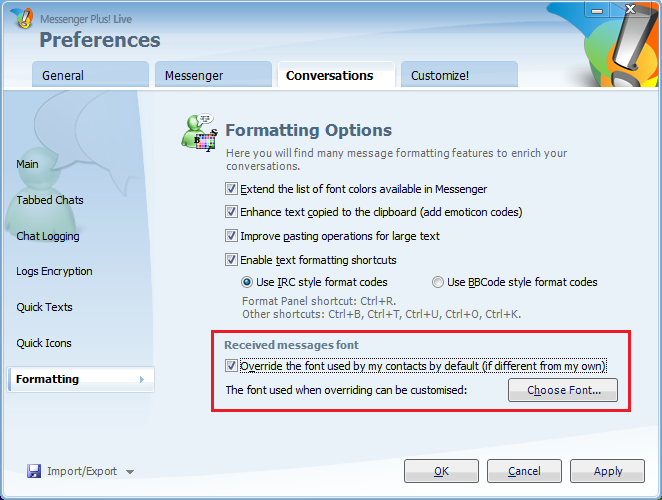Go to Logs Encryption in sidebar

(x=54, y=271)
